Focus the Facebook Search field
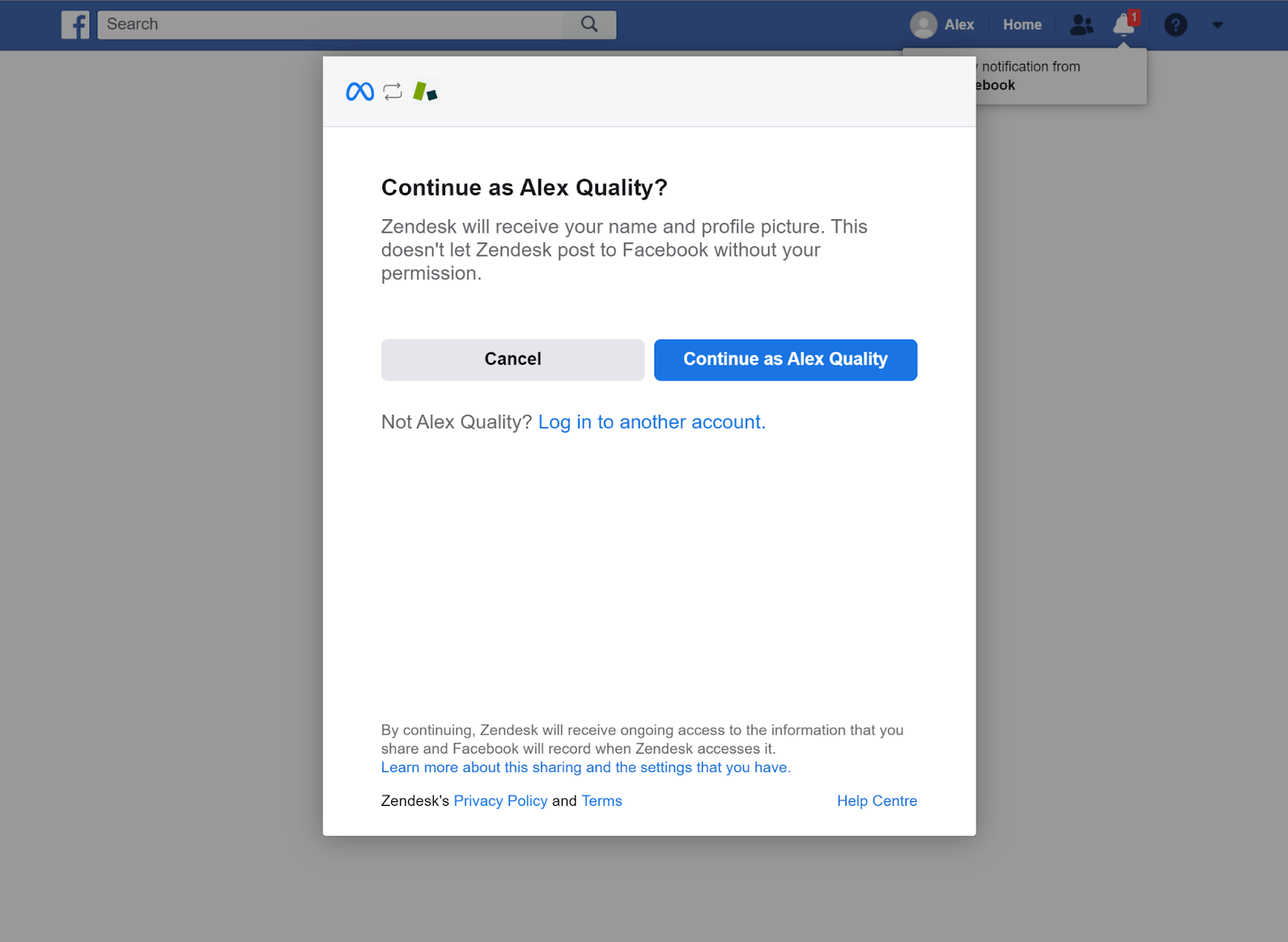Viewport: 1288px width, 942px height. [330, 24]
